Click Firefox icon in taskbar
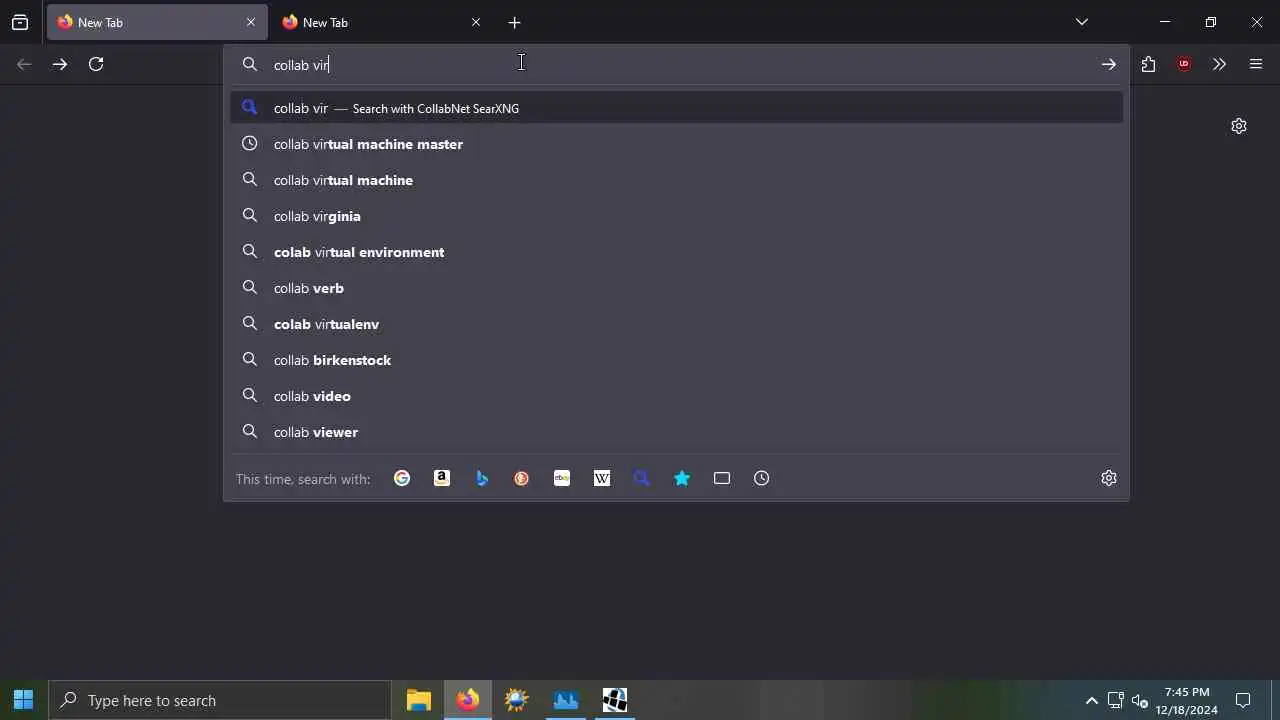Viewport: 1280px width, 720px height. 468,700
